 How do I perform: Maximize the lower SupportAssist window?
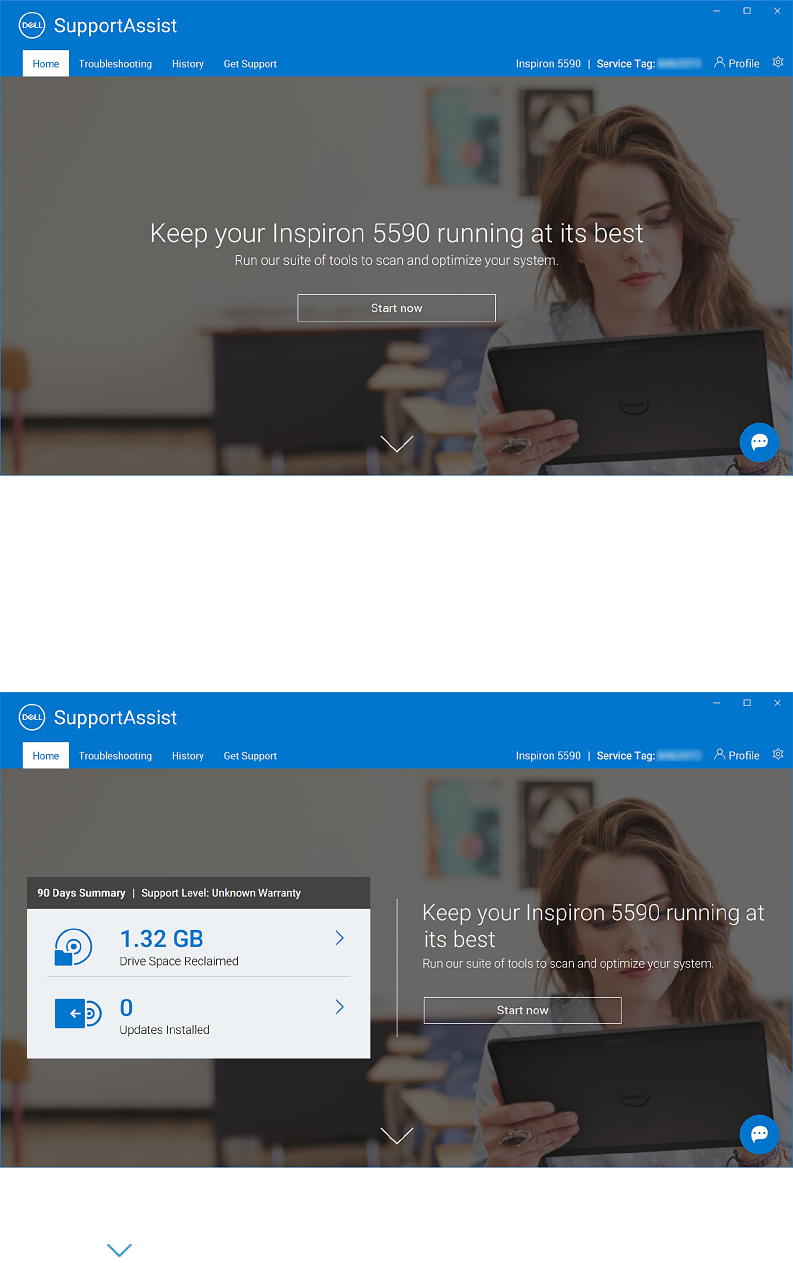click(747, 703)
